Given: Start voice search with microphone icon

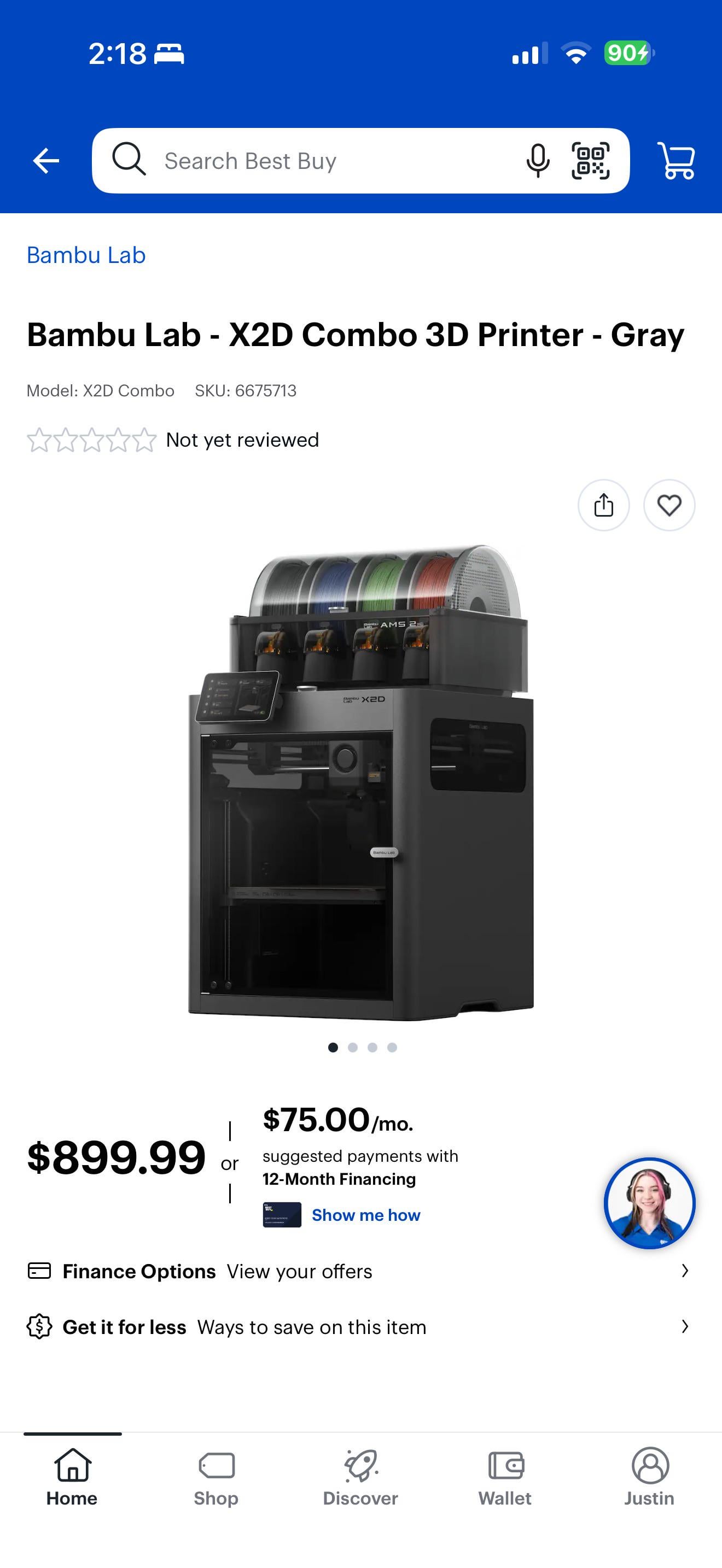Looking at the screenshot, I should tap(538, 161).
